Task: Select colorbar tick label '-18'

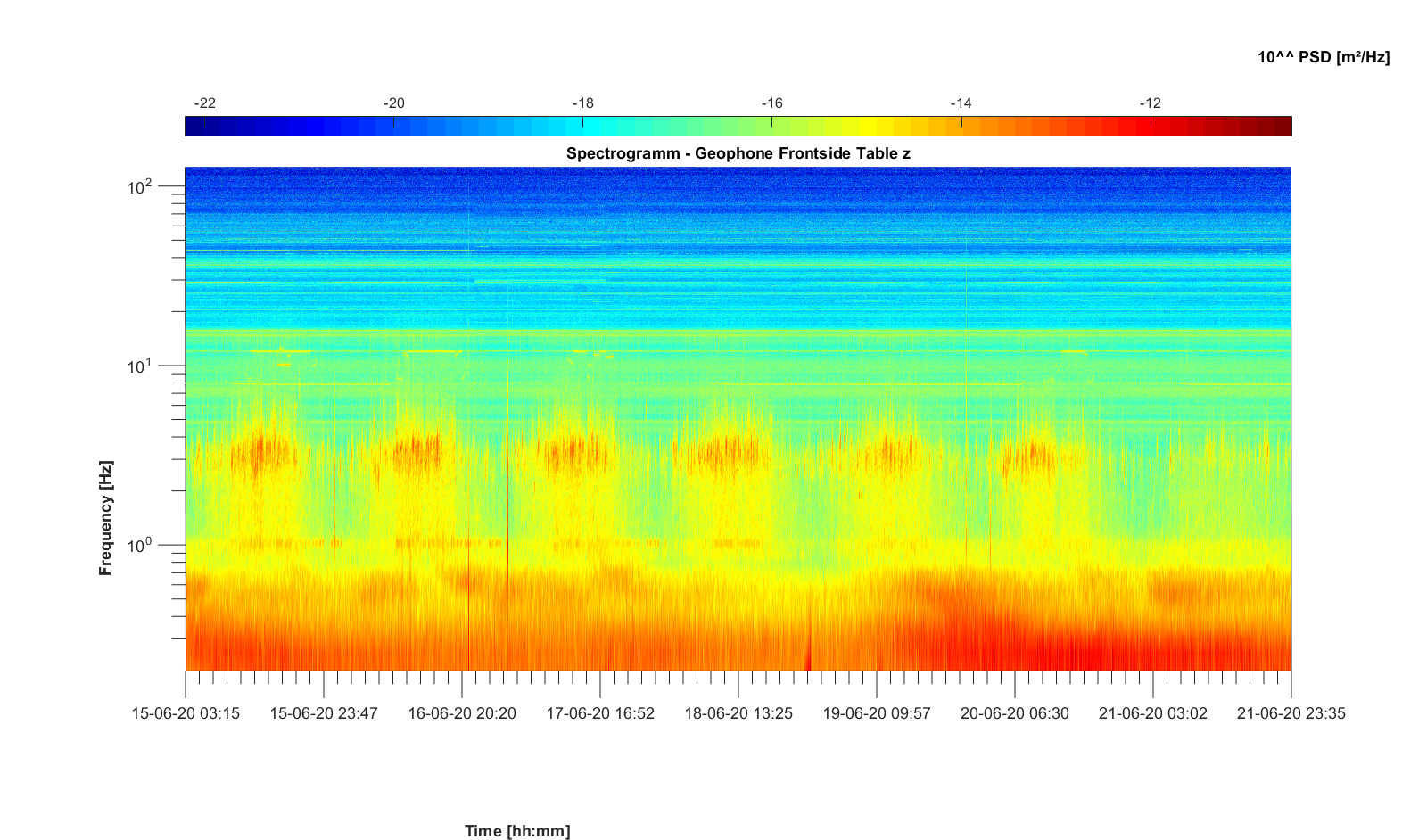Action: tap(582, 103)
